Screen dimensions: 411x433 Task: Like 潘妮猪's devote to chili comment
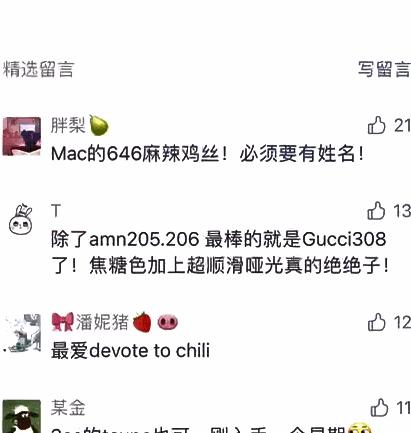(x=376, y=322)
